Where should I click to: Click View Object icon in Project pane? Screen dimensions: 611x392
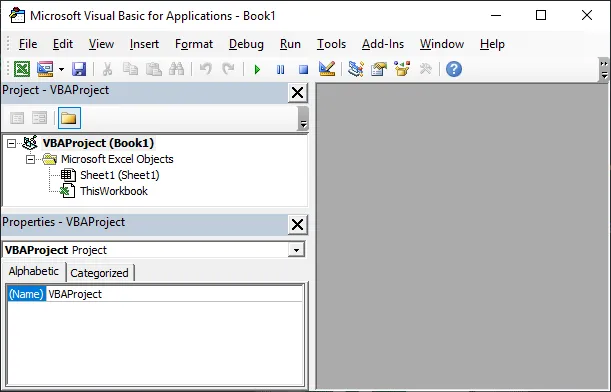(x=39, y=118)
